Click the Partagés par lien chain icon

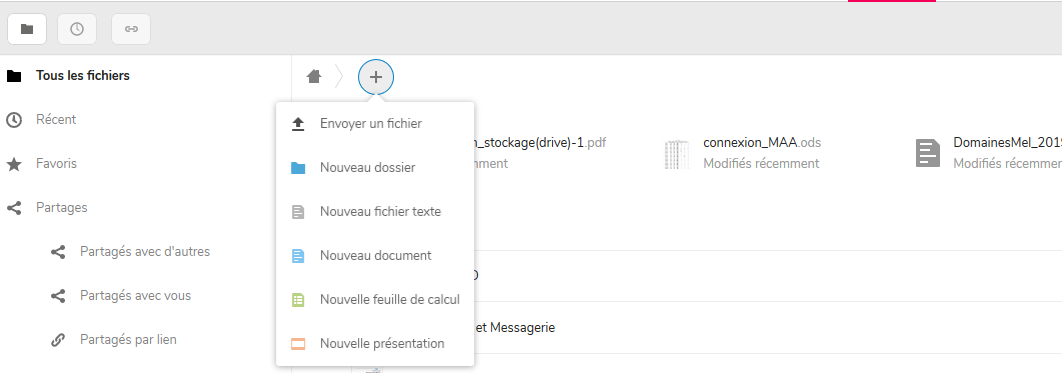58,340
